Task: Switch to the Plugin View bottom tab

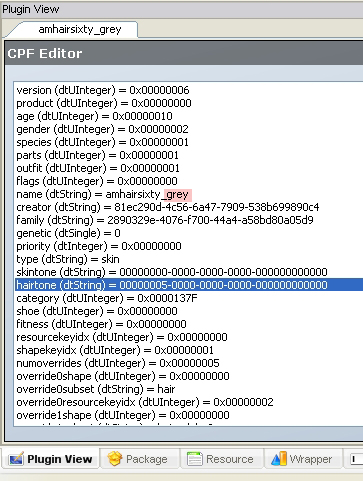Action: (x=51, y=459)
